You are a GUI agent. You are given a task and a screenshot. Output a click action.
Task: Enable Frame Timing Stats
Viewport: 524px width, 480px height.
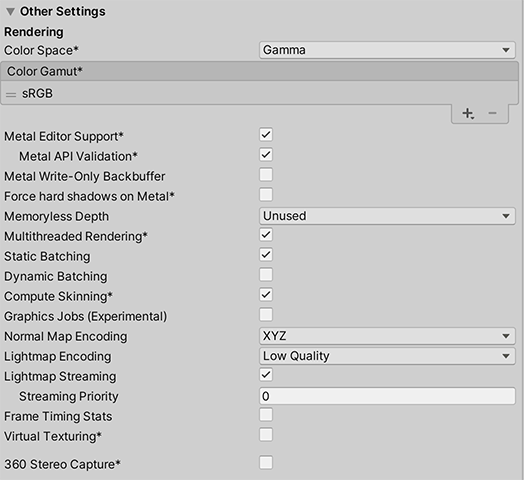coord(266,415)
